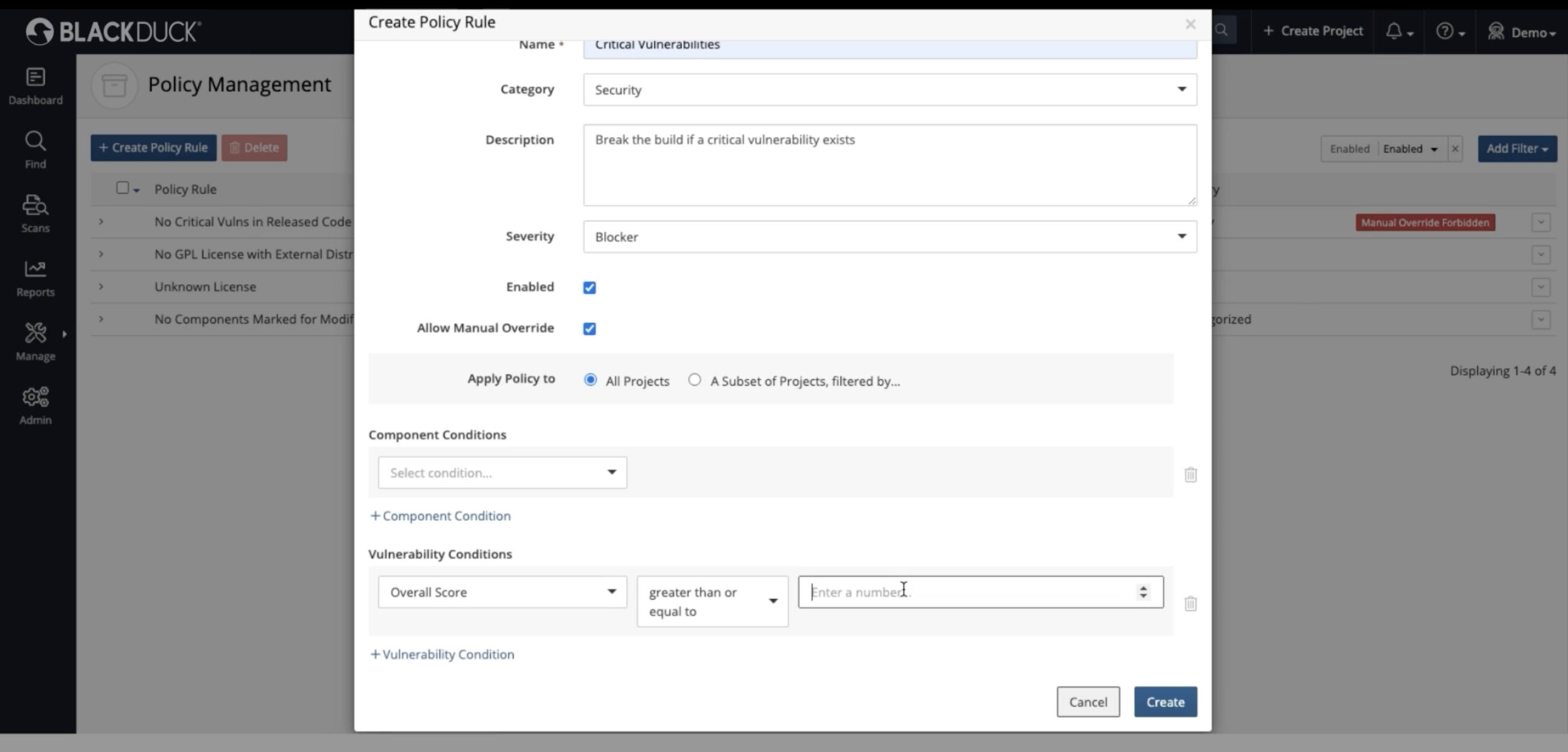Open the Dashboard sidebar icon
The width and height of the screenshot is (1568, 752).
coord(35,86)
